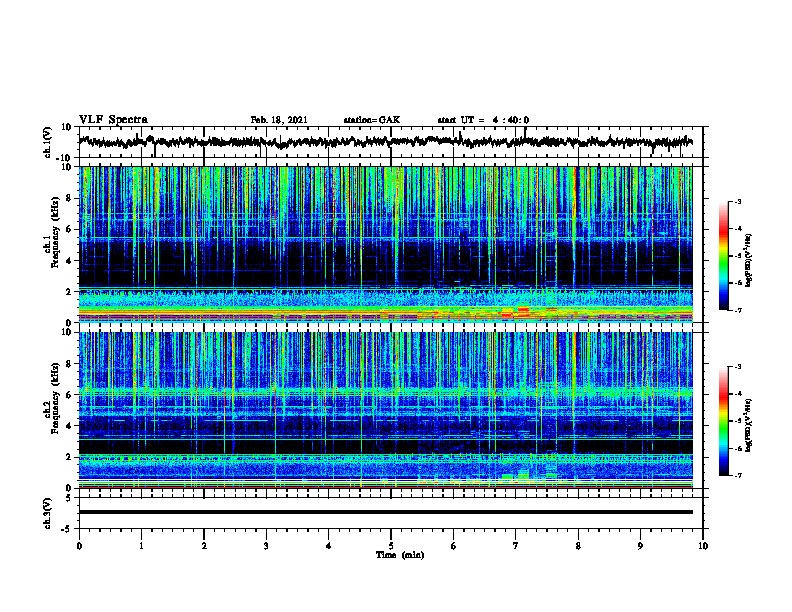
Task: Click the date "Feb. 18, 2021"
Action: click(x=279, y=120)
